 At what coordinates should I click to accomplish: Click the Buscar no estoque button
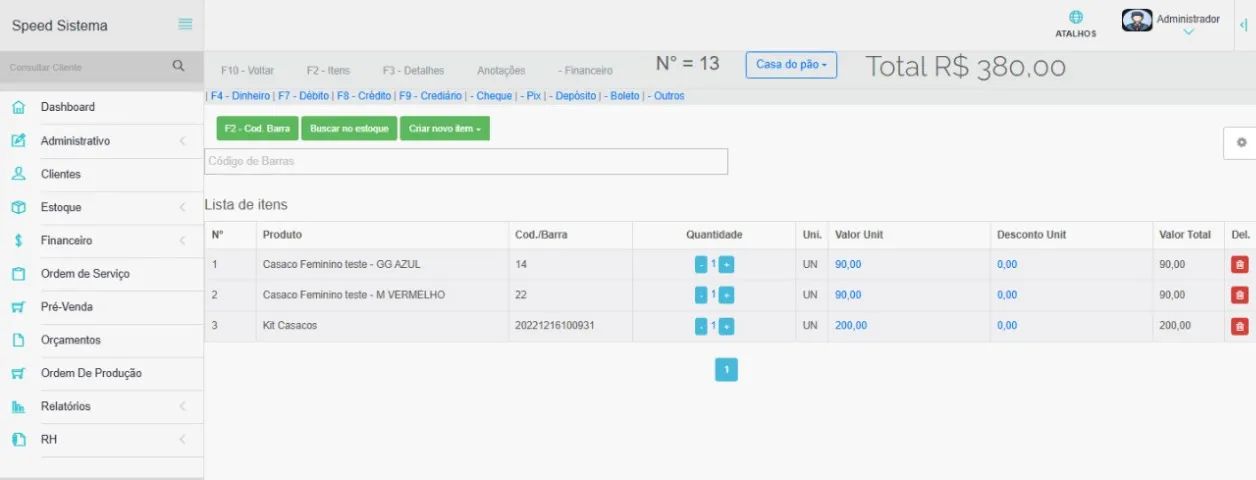[349, 129]
